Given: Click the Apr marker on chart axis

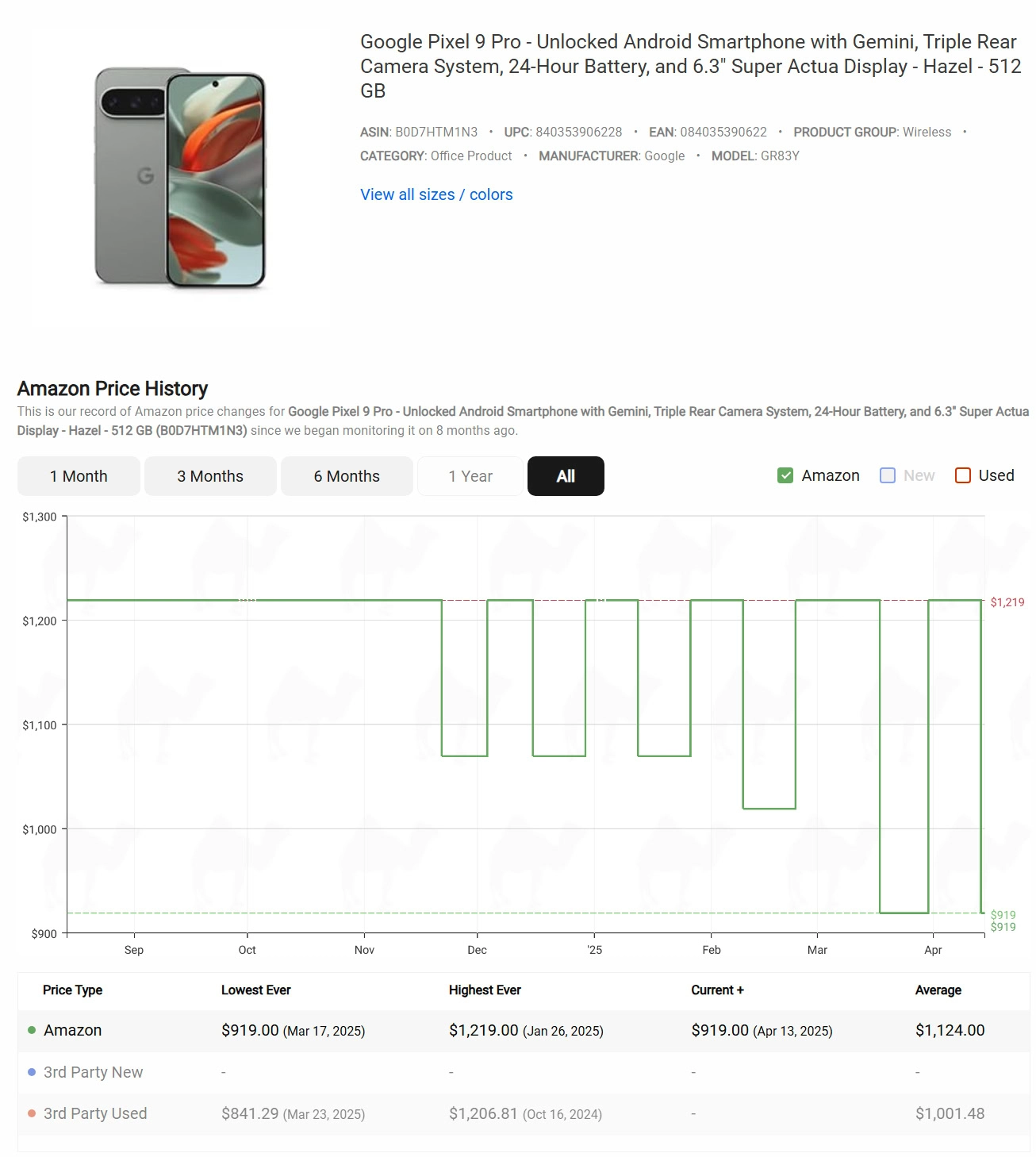Looking at the screenshot, I should 933,949.
